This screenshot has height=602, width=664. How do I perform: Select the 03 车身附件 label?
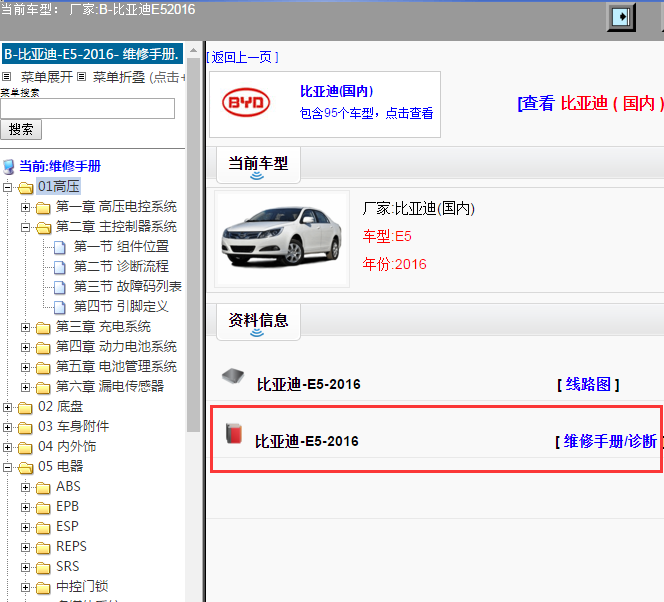(x=74, y=426)
